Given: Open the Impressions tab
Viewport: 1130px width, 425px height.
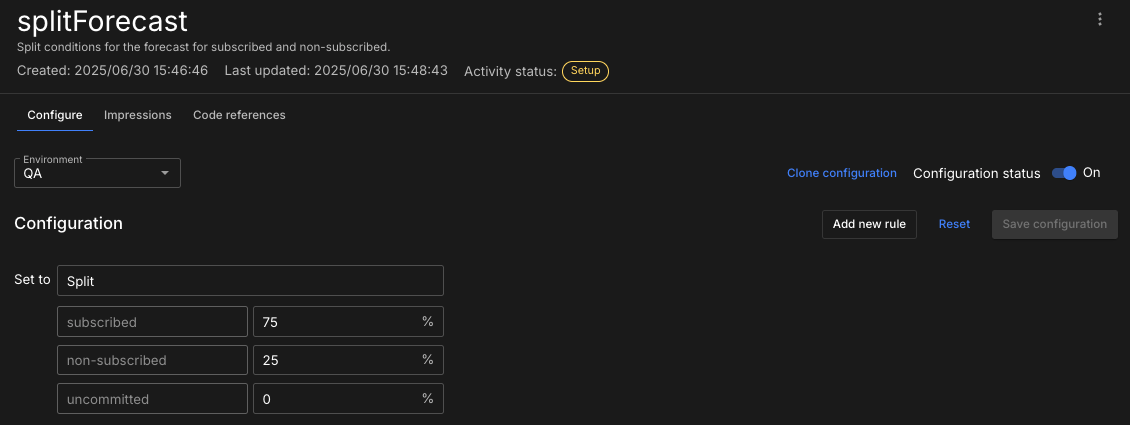Looking at the screenshot, I should point(138,115).
